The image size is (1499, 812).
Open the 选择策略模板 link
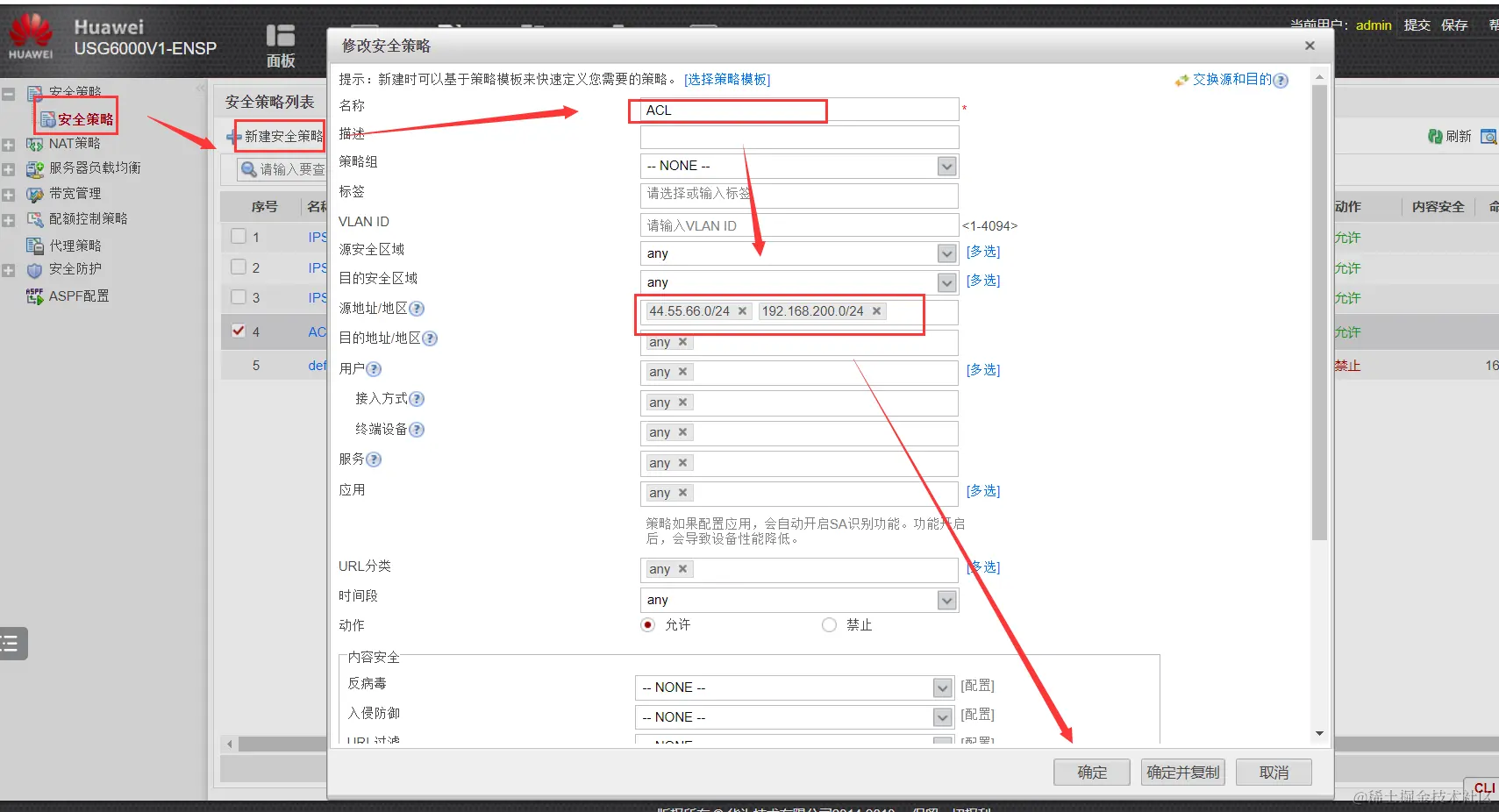(x=727, y=80)
